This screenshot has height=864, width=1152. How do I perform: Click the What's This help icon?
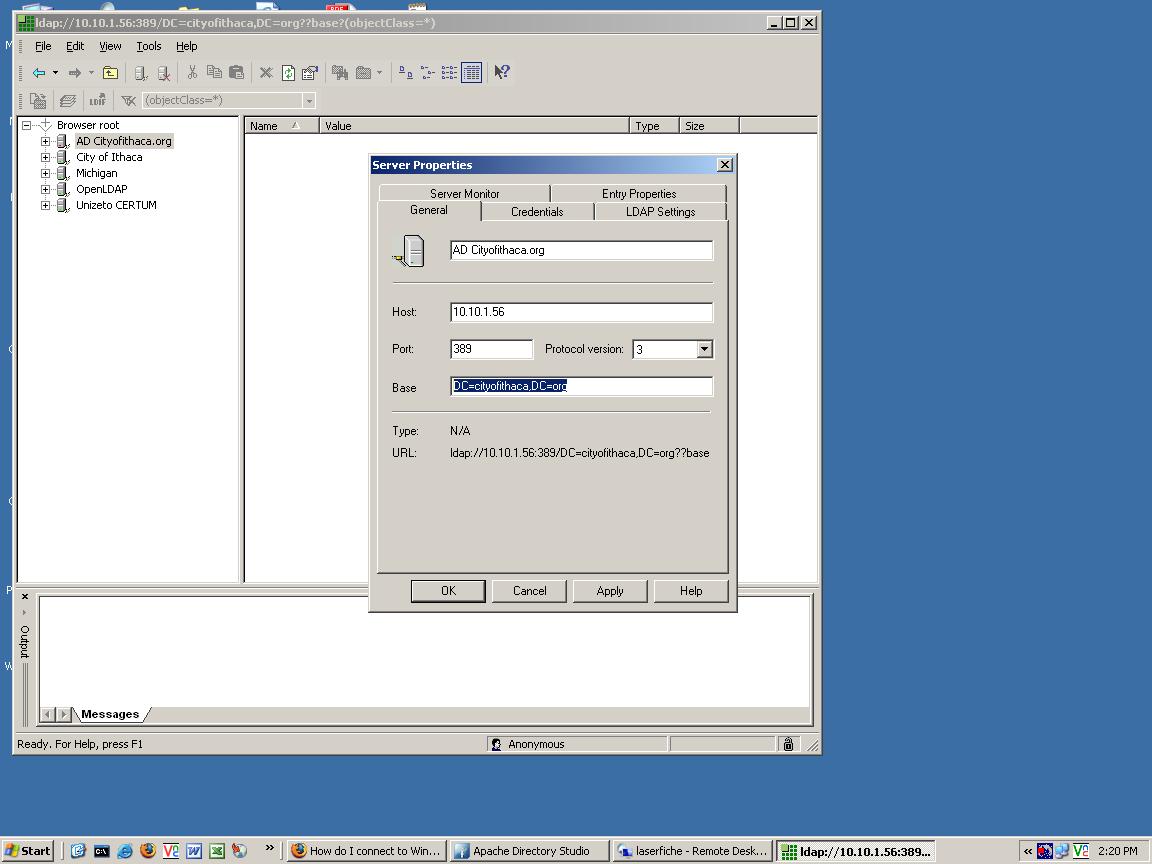point(502,72)
